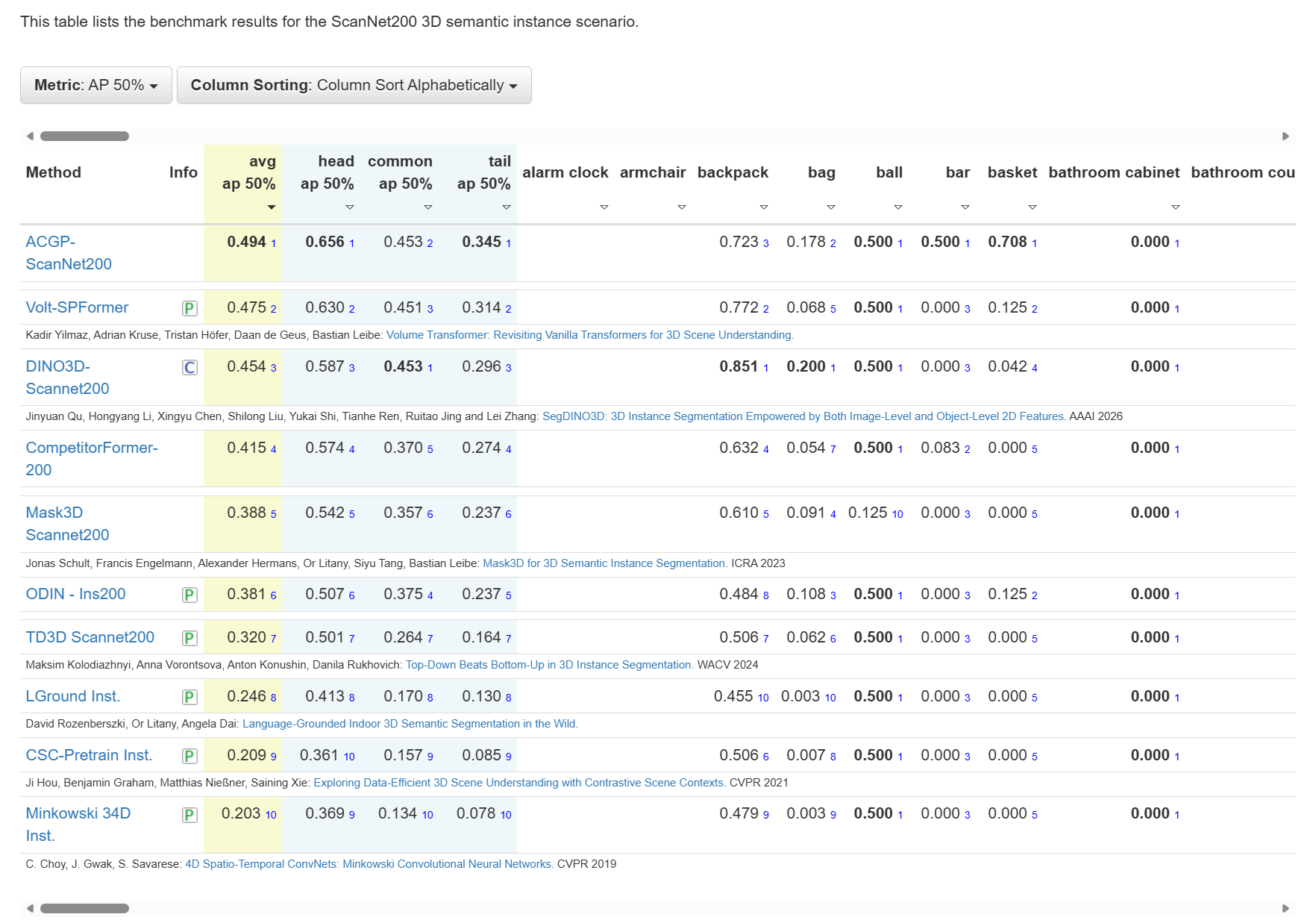
Task: Click the bottom horizontal scrollbar thumb
Action: [84, 908]
